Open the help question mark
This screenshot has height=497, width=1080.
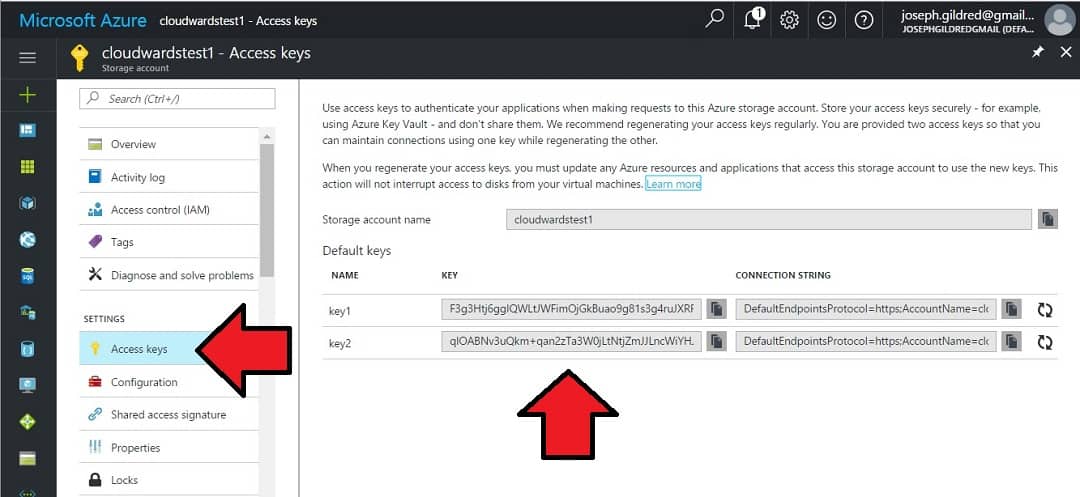(864, 20)
